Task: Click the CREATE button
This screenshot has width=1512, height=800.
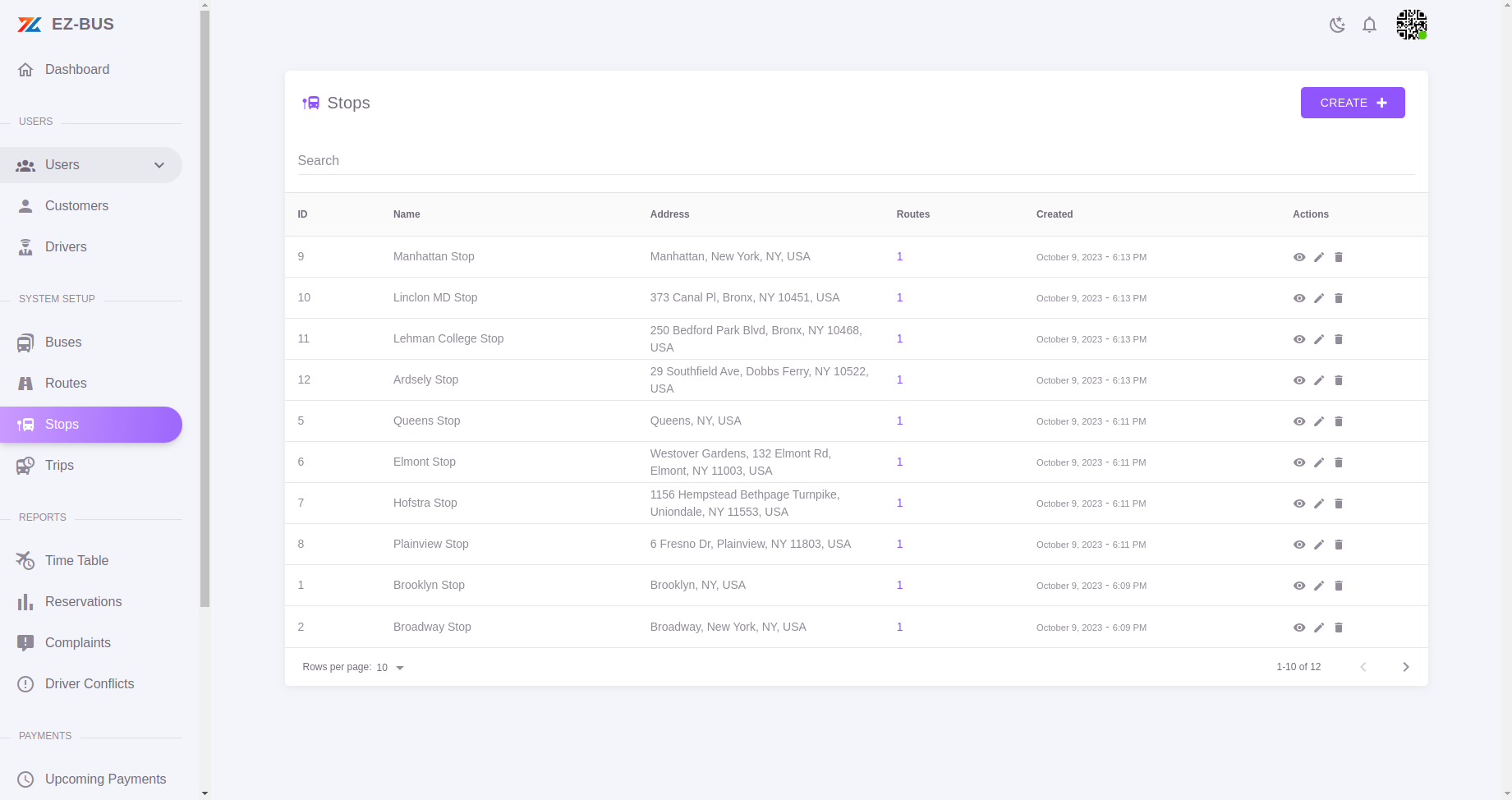Action: 1352,103
